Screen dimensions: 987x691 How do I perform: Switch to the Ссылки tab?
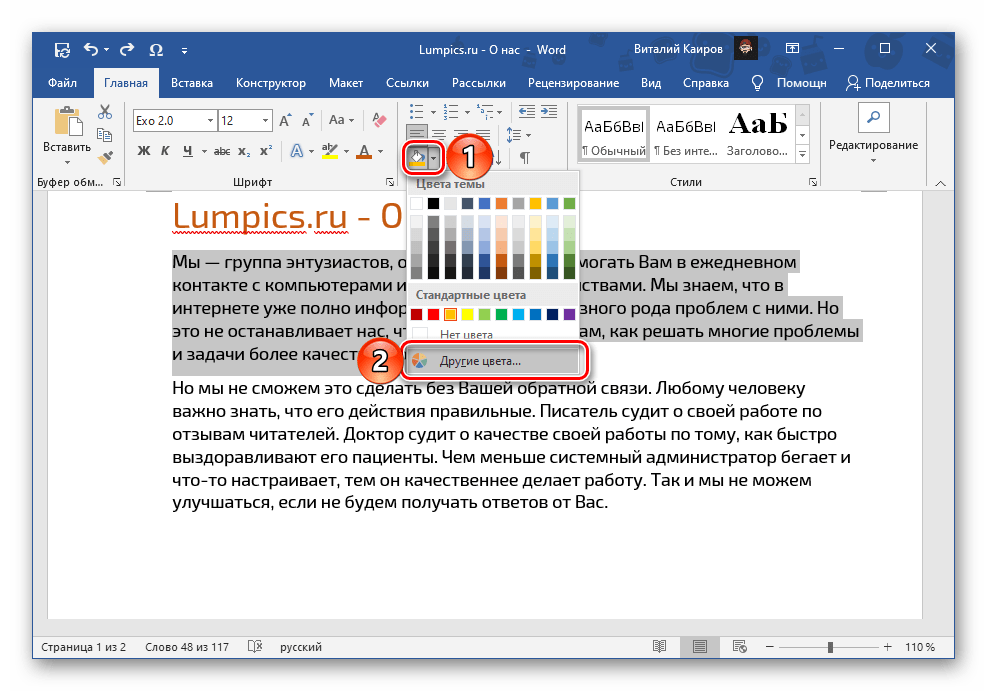pos(407,83)
